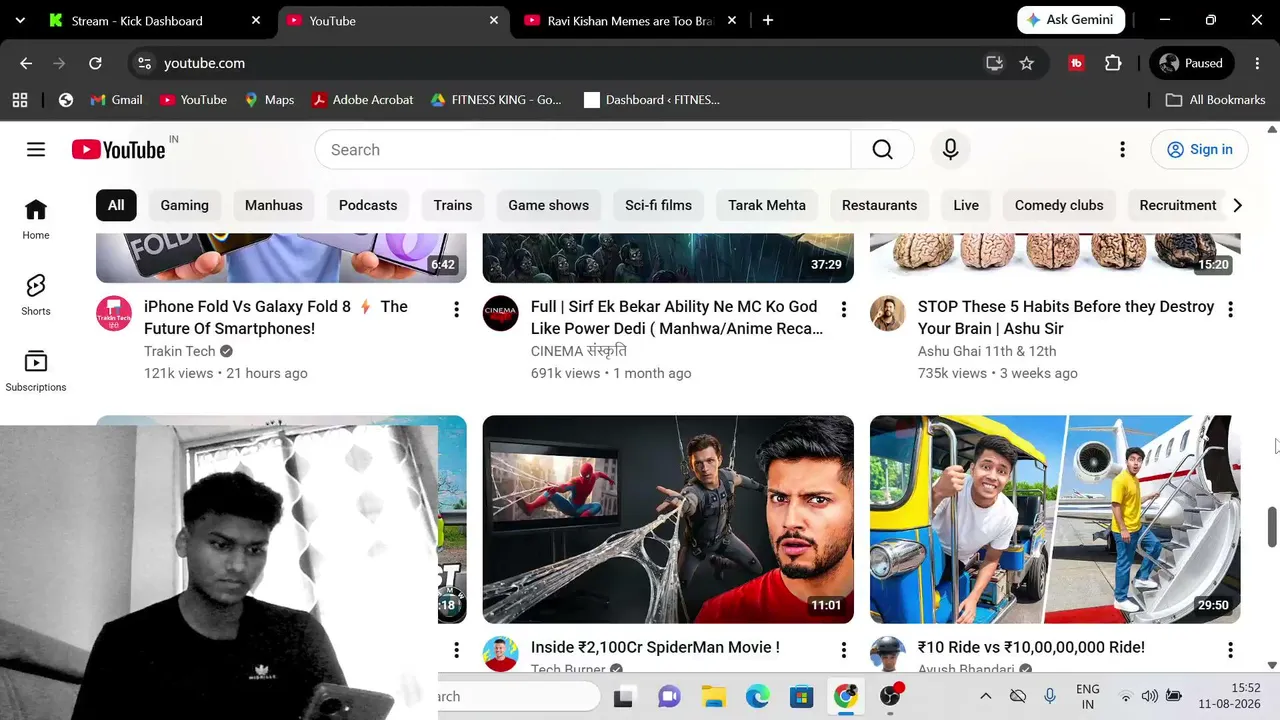Open Chrome three-dot menu

[x=1257, y=63]
